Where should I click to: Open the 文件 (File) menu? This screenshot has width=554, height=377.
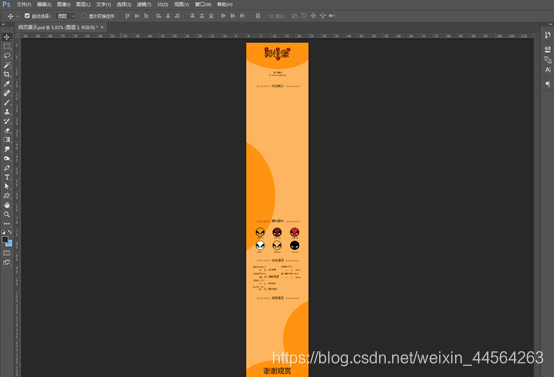pos(24,5)
